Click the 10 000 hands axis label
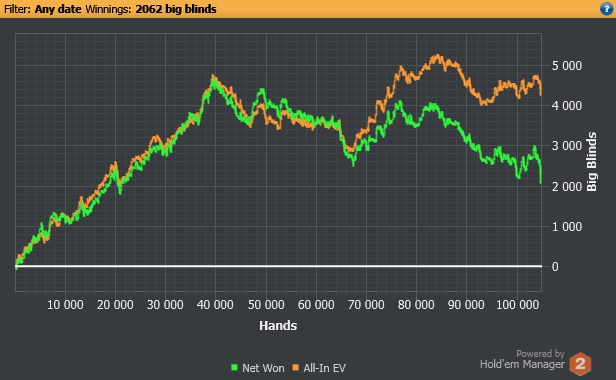This screenshot has height=380, width=616. tap(65, 305)
